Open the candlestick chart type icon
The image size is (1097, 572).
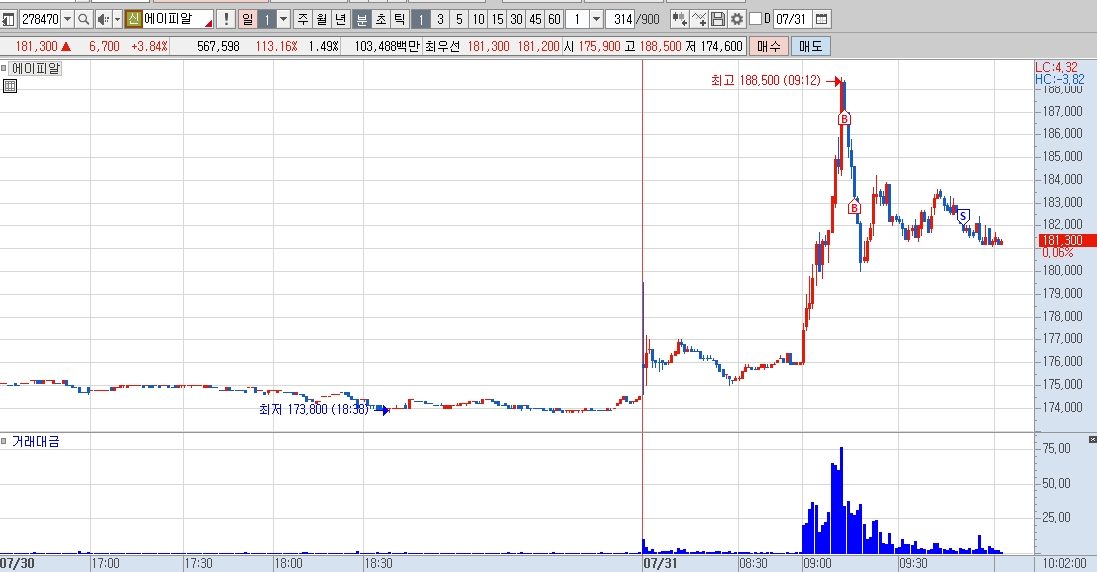679,20
